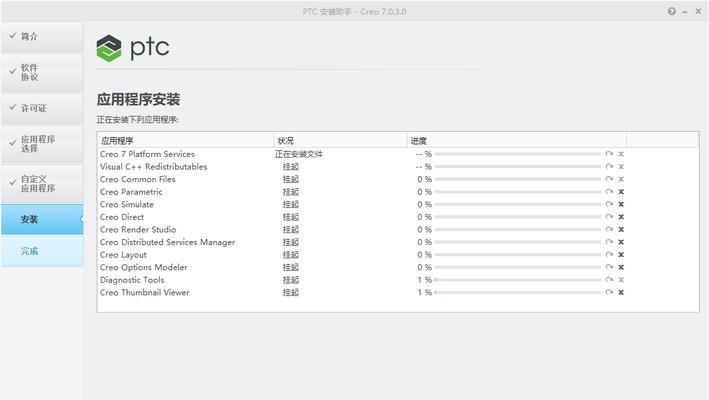The height and width of the screenshot is (400, 709).
Task: Click retry icon for Creo Layout
Action: point(609,255)
